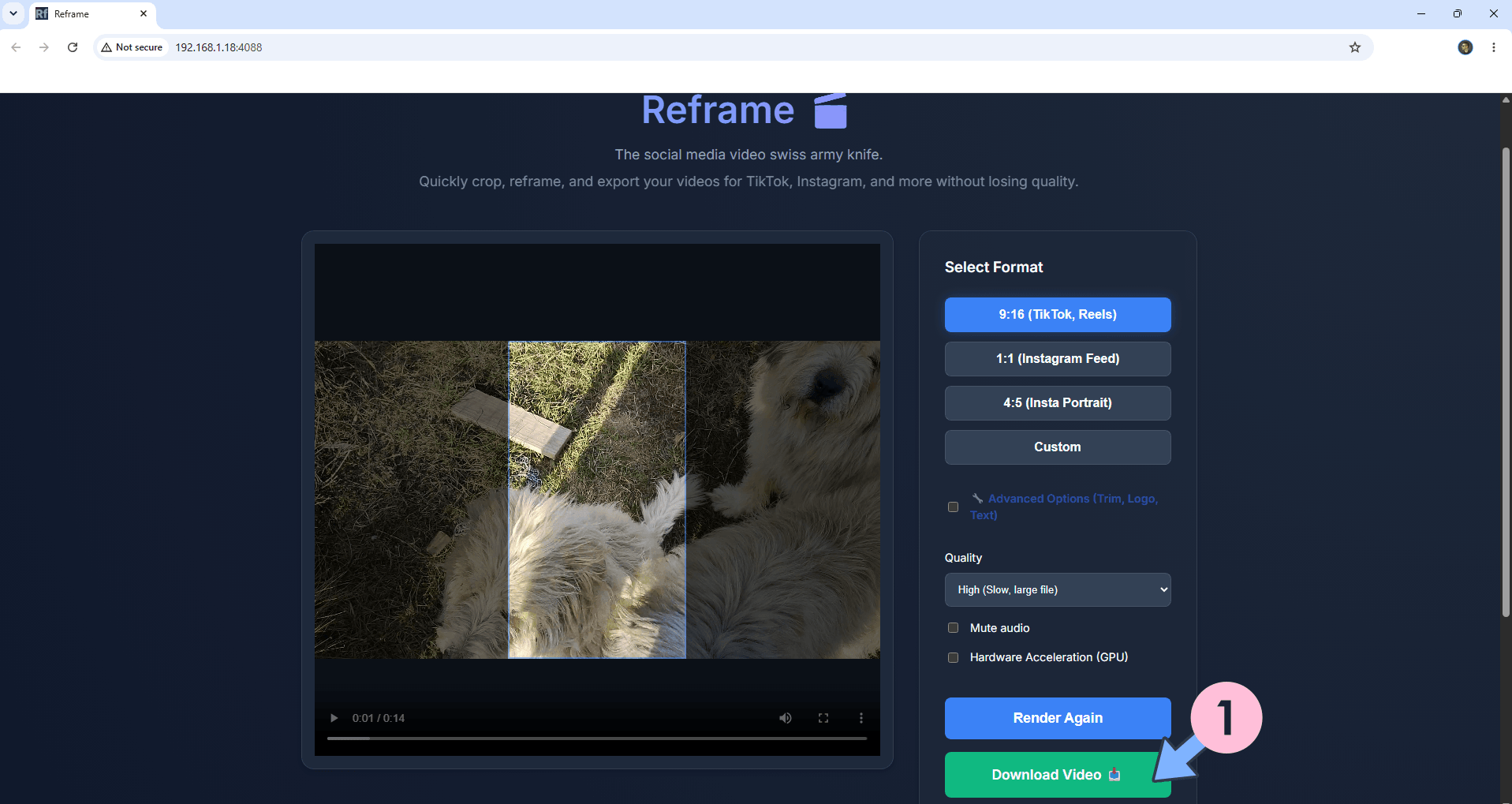Focus the address bar URL
This screenshot has width=1512, height=804.
pos(218,47)
